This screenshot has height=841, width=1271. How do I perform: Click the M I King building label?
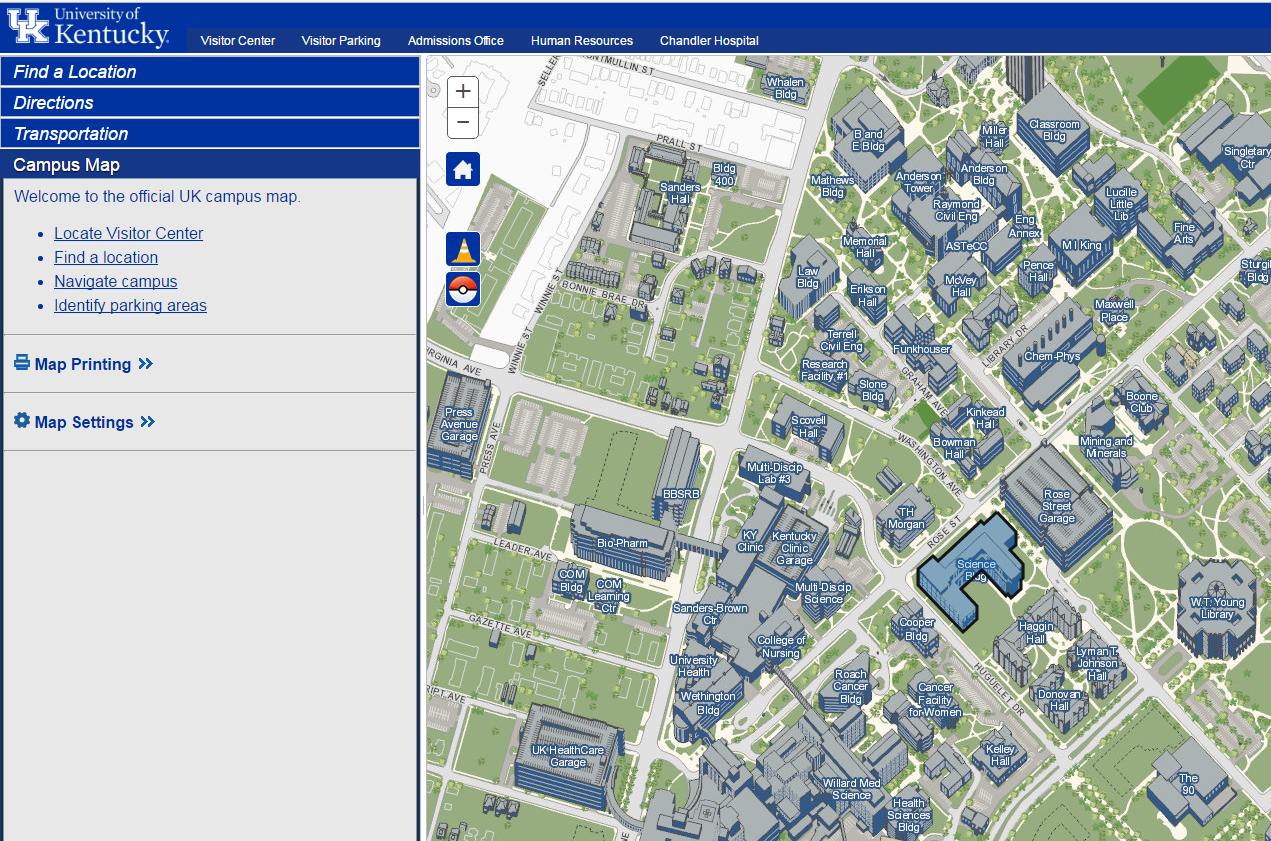tap(1081, 245)
